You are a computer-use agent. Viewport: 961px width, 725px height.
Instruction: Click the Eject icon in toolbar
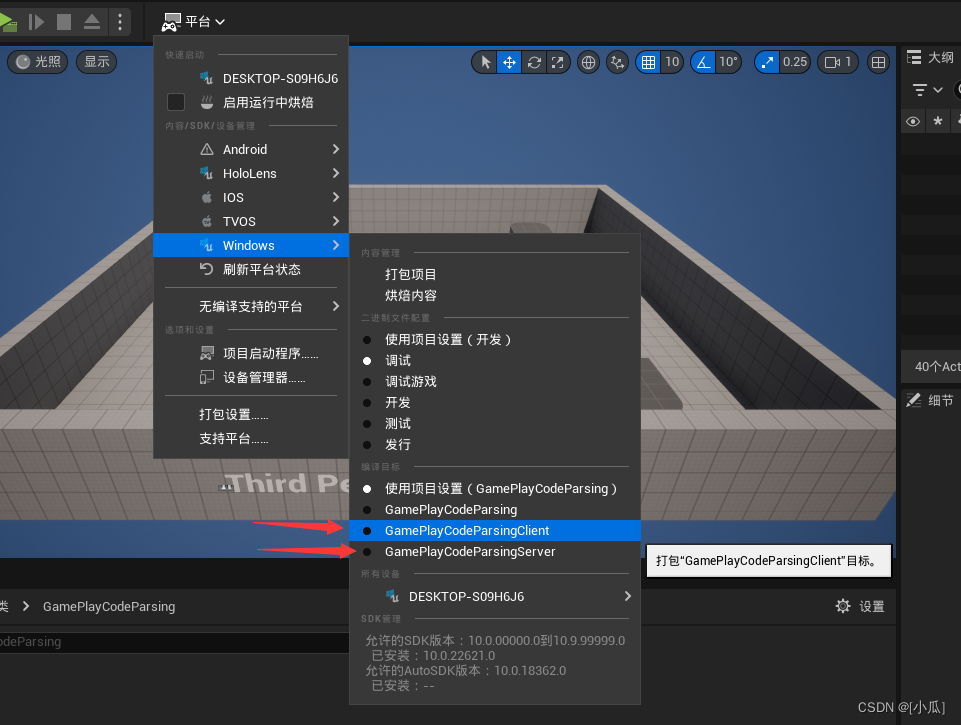click(92, 22)
